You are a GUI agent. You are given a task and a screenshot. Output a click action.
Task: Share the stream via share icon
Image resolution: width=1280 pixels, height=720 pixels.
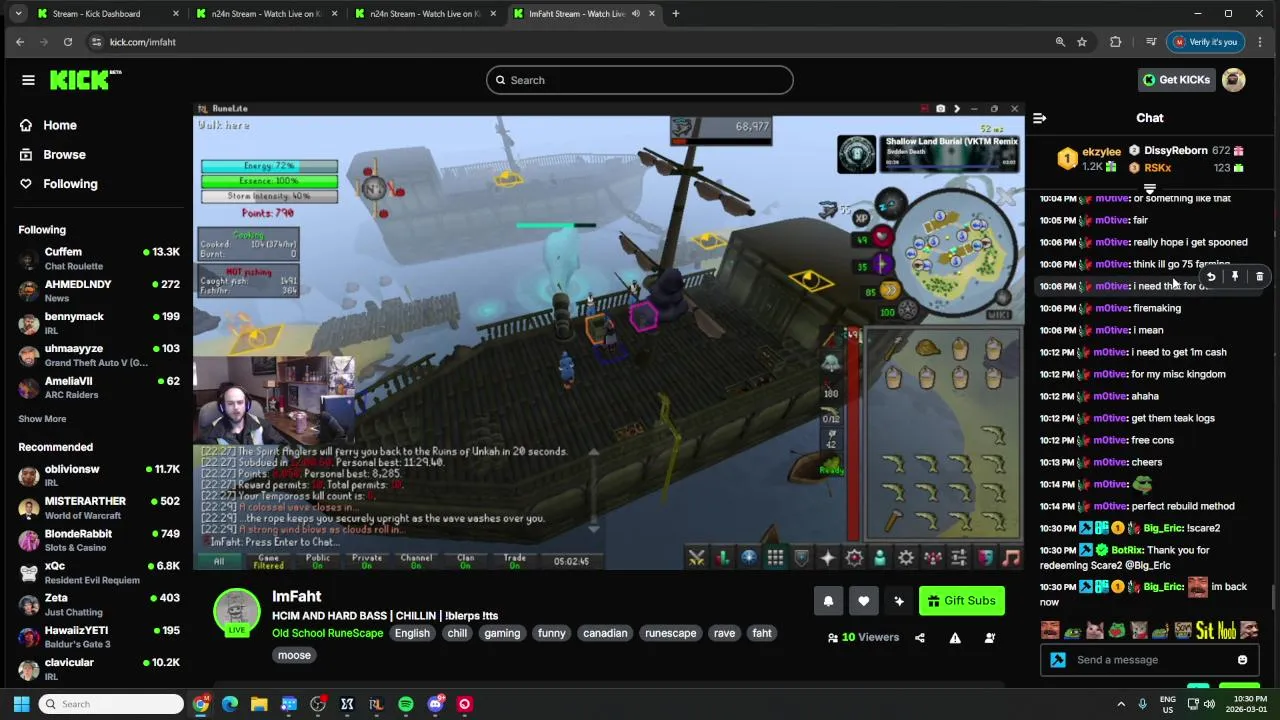coord(920,638)
